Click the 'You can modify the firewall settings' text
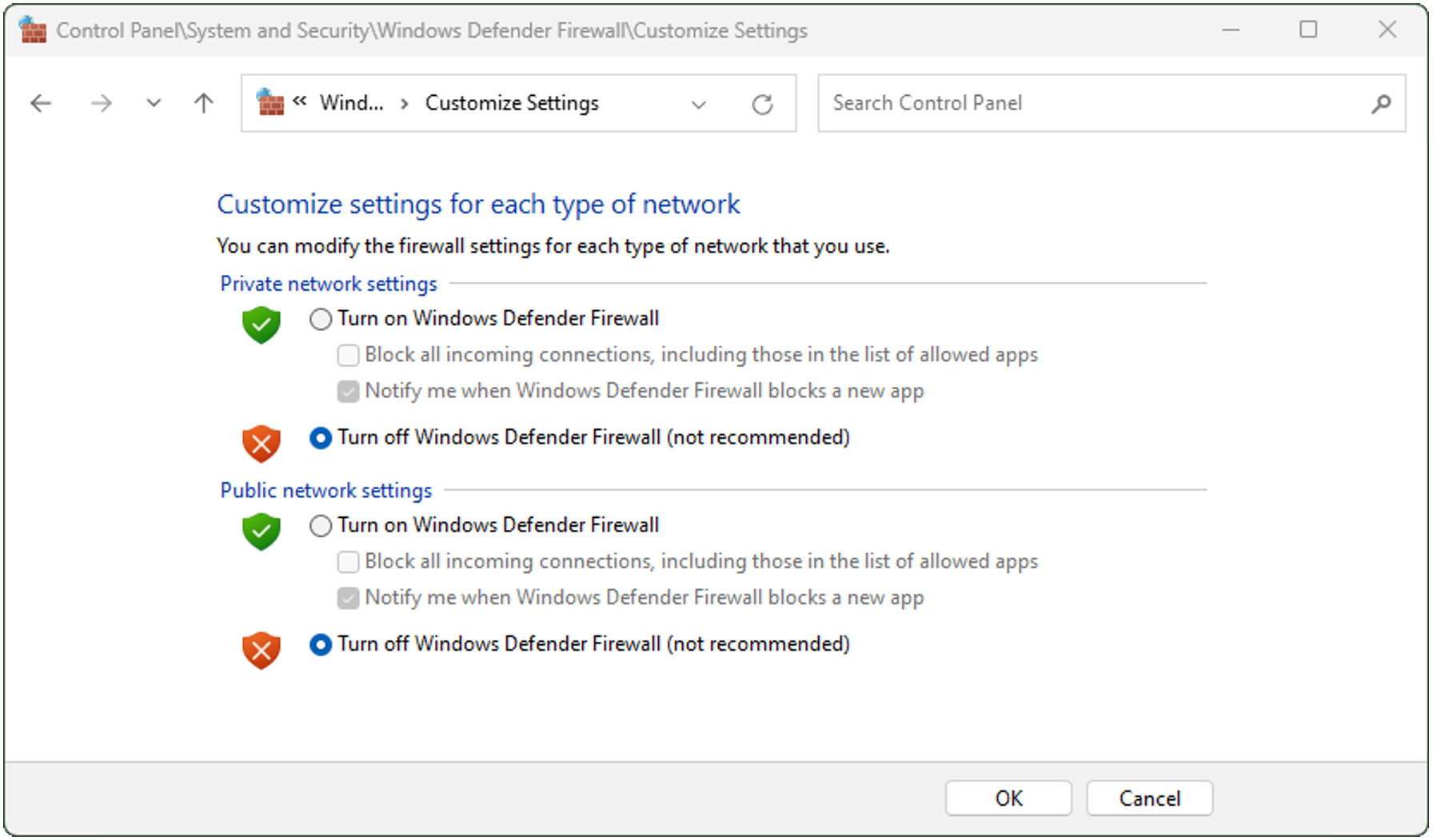1433x840 pixels. tap(553, 246)
